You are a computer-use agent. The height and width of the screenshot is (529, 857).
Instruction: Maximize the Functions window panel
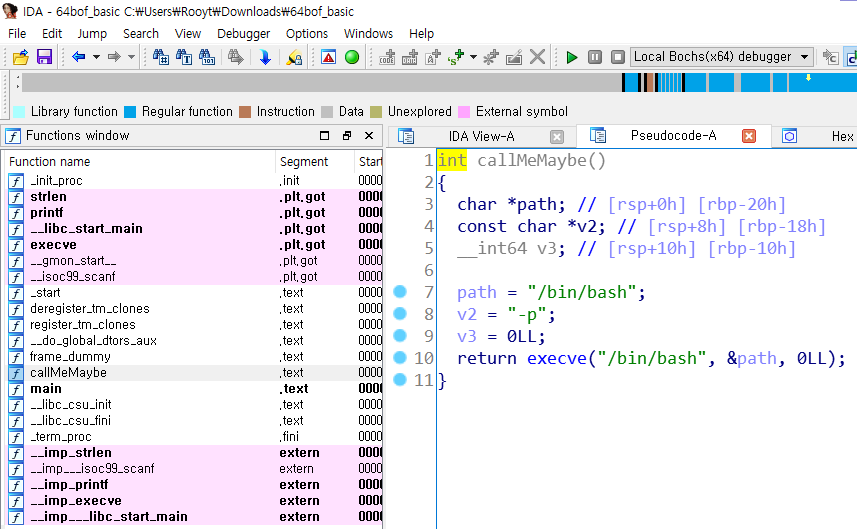[324, 136]
